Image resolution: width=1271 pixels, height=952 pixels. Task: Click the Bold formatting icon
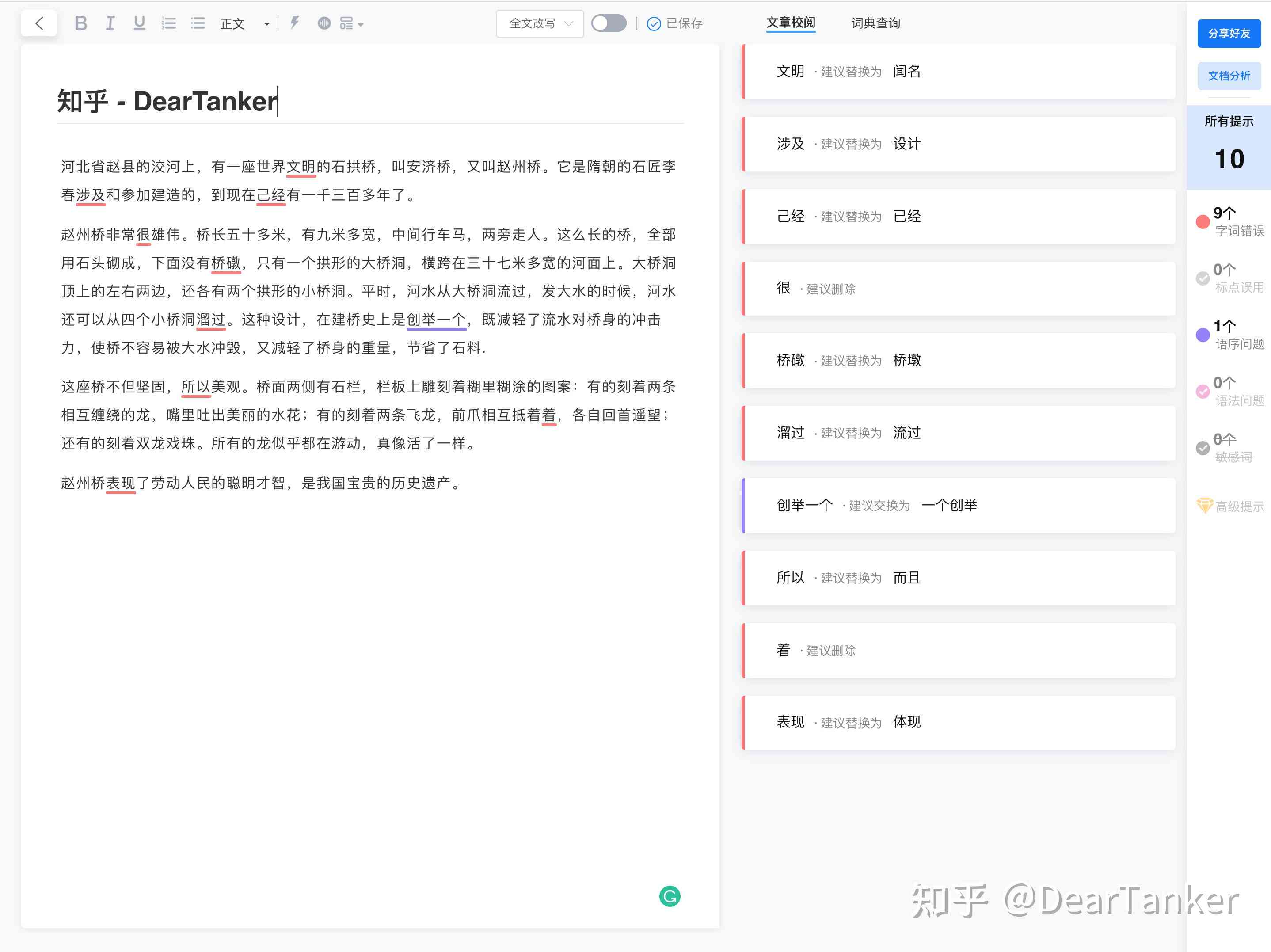click(x=79, y=23)
